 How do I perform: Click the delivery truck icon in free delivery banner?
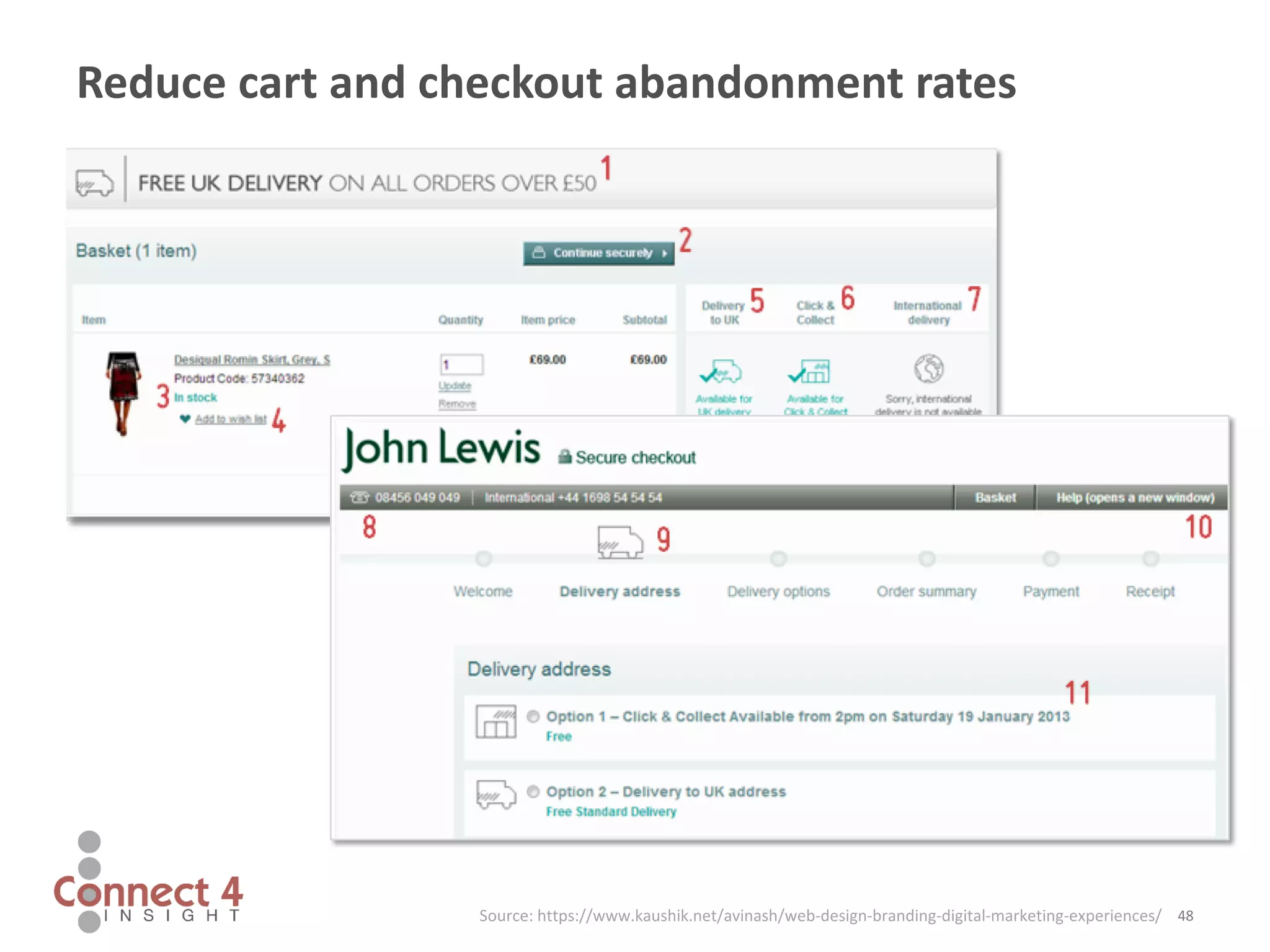tap(94, 183)
